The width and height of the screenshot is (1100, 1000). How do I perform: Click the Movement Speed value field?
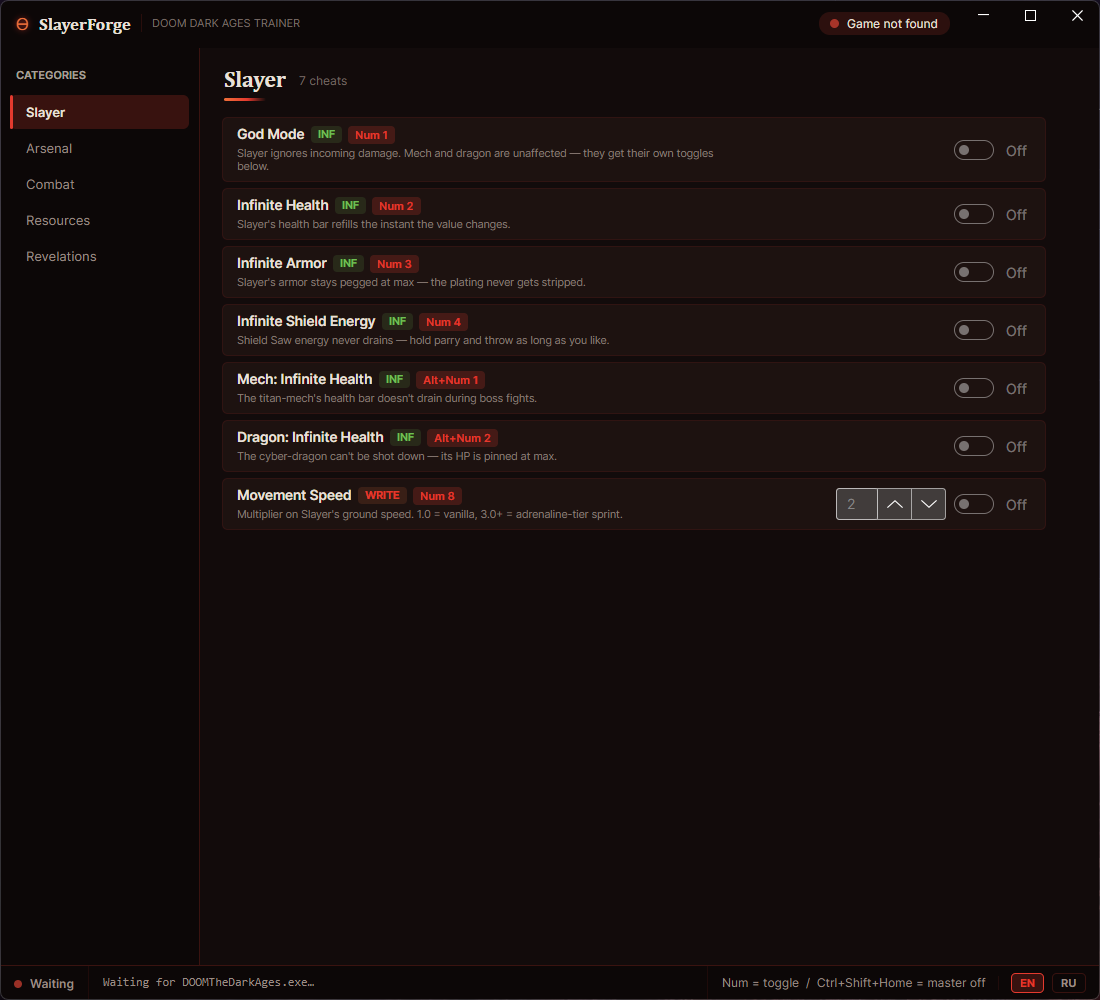tap(857, 504)
